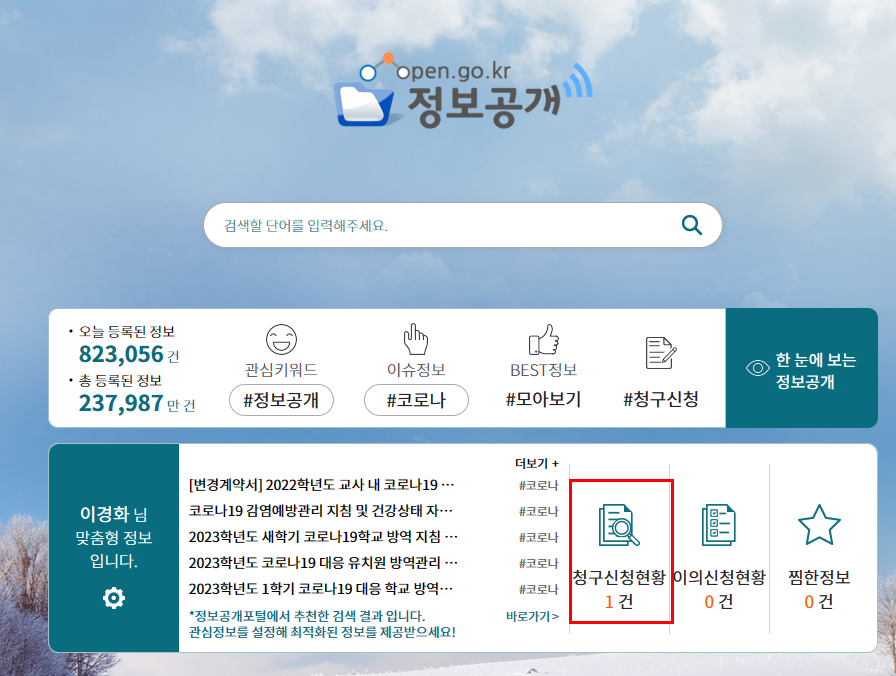
Task: Click the document with pencil icon
Action: tap(661, 353)
